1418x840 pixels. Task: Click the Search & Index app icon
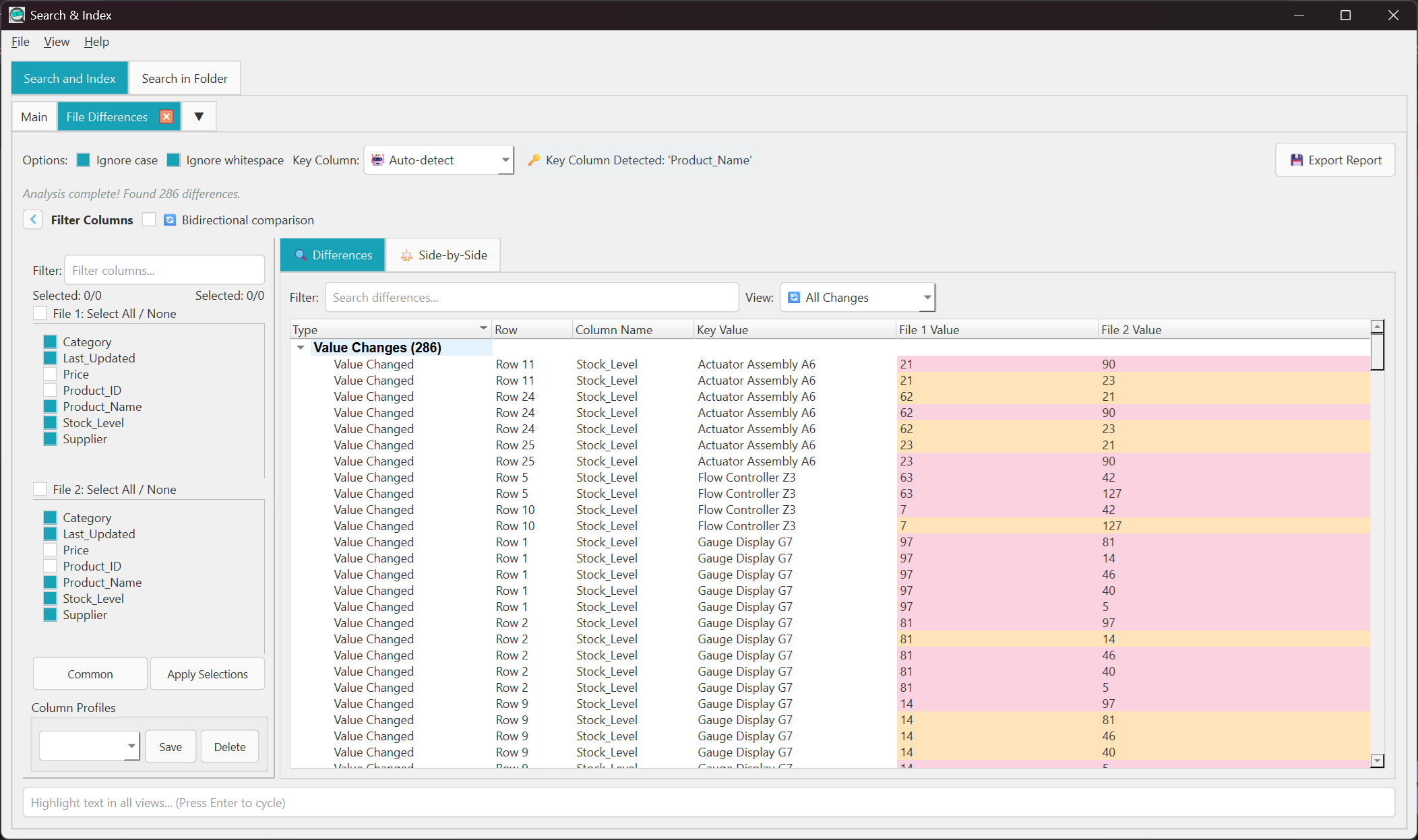[x=16, y=15]
